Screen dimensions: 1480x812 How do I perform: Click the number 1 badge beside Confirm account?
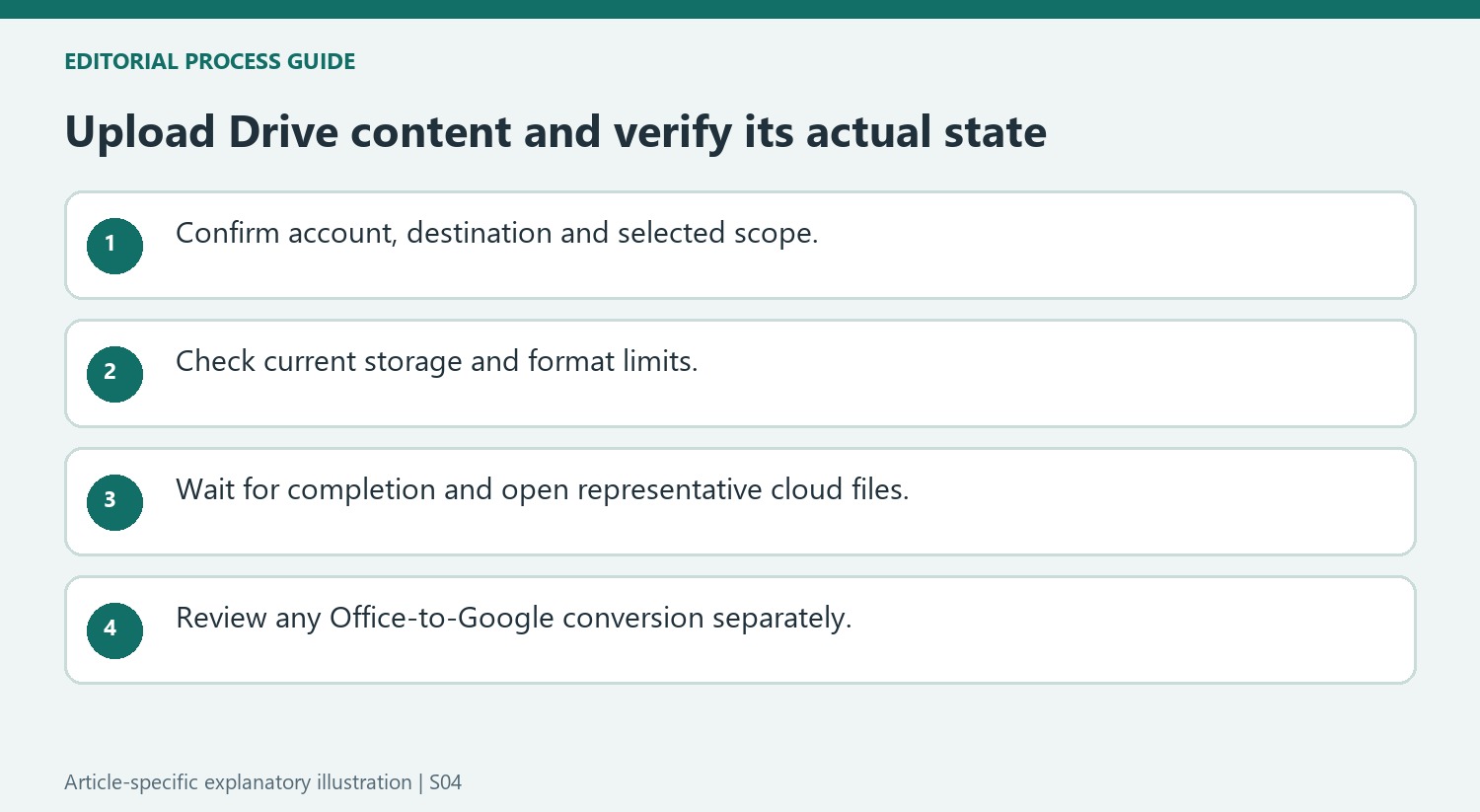pyautogui.click(x=114, y=246)
